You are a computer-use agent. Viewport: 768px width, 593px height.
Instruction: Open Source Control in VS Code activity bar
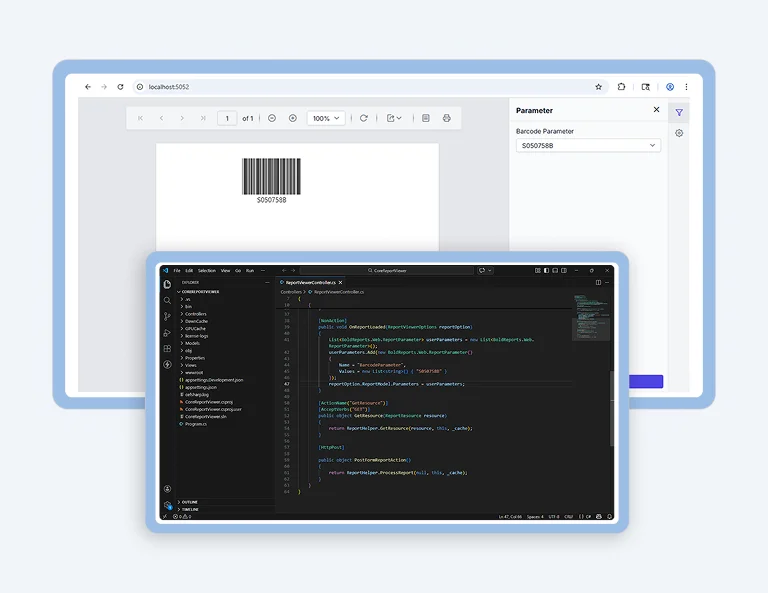(x=168, y=316)
